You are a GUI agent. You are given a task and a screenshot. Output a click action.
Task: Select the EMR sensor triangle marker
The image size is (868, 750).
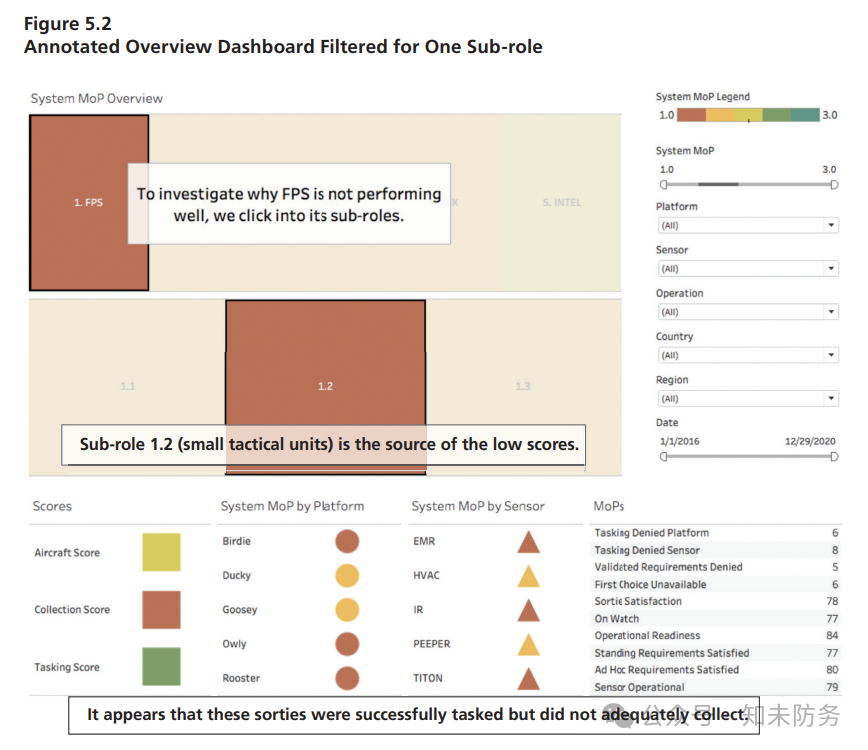point(529,542)
